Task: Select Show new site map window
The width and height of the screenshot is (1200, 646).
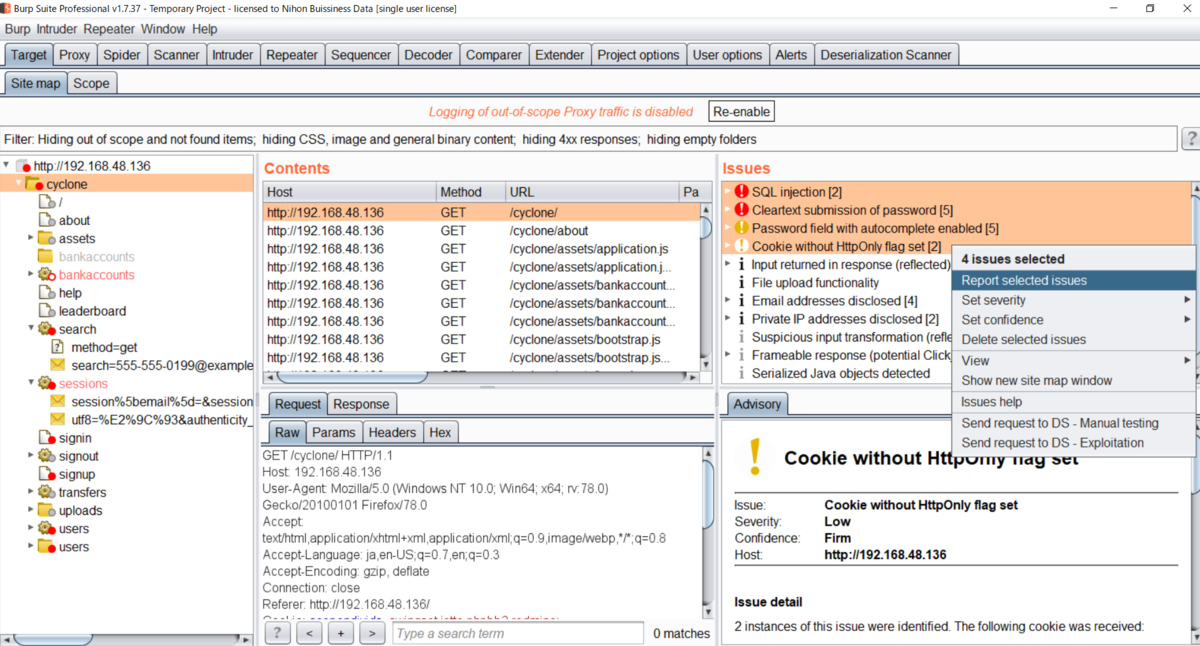Action: (x=1073, y=380)
